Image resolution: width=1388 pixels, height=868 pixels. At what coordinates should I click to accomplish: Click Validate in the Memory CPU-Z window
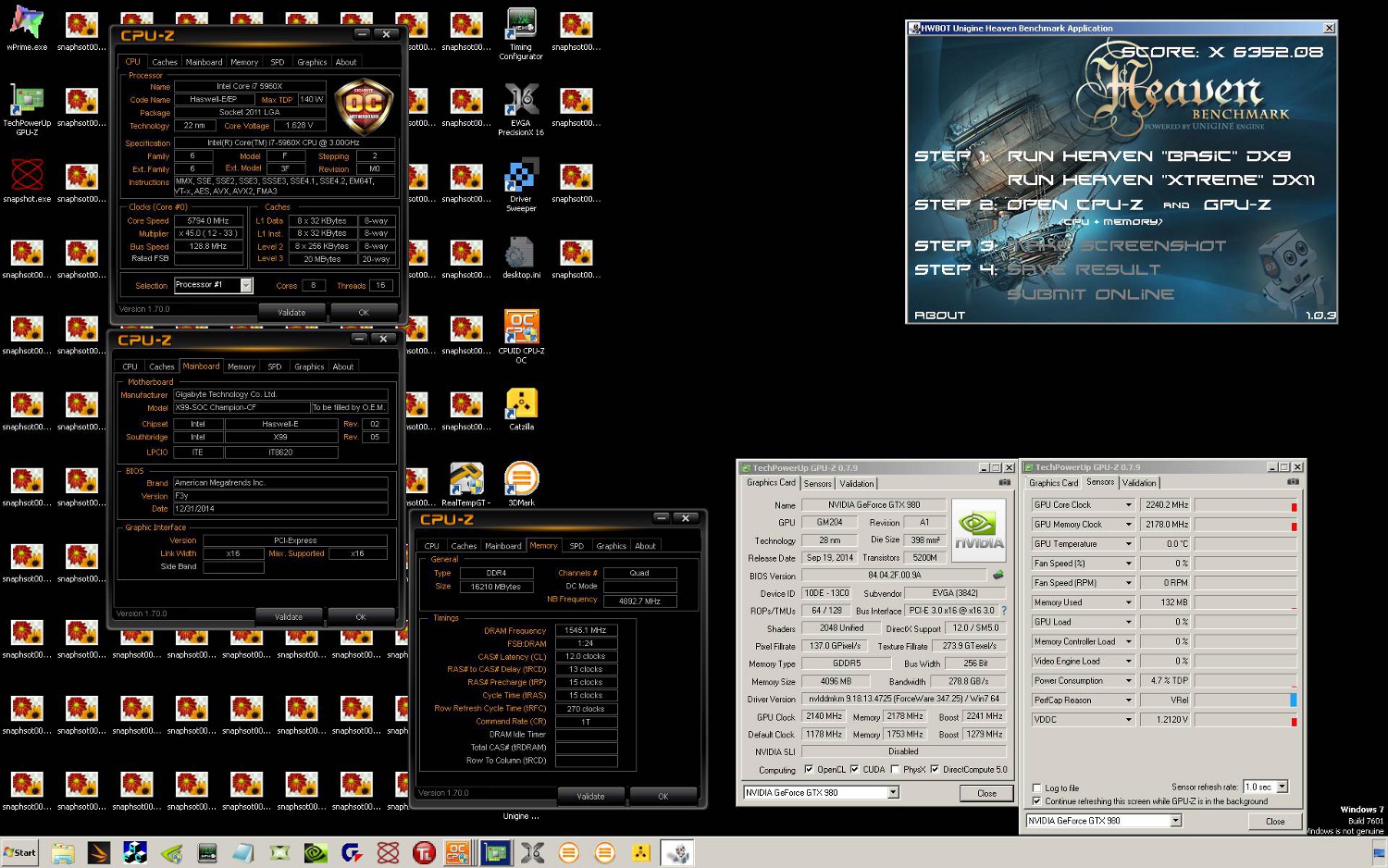[590, 797]
